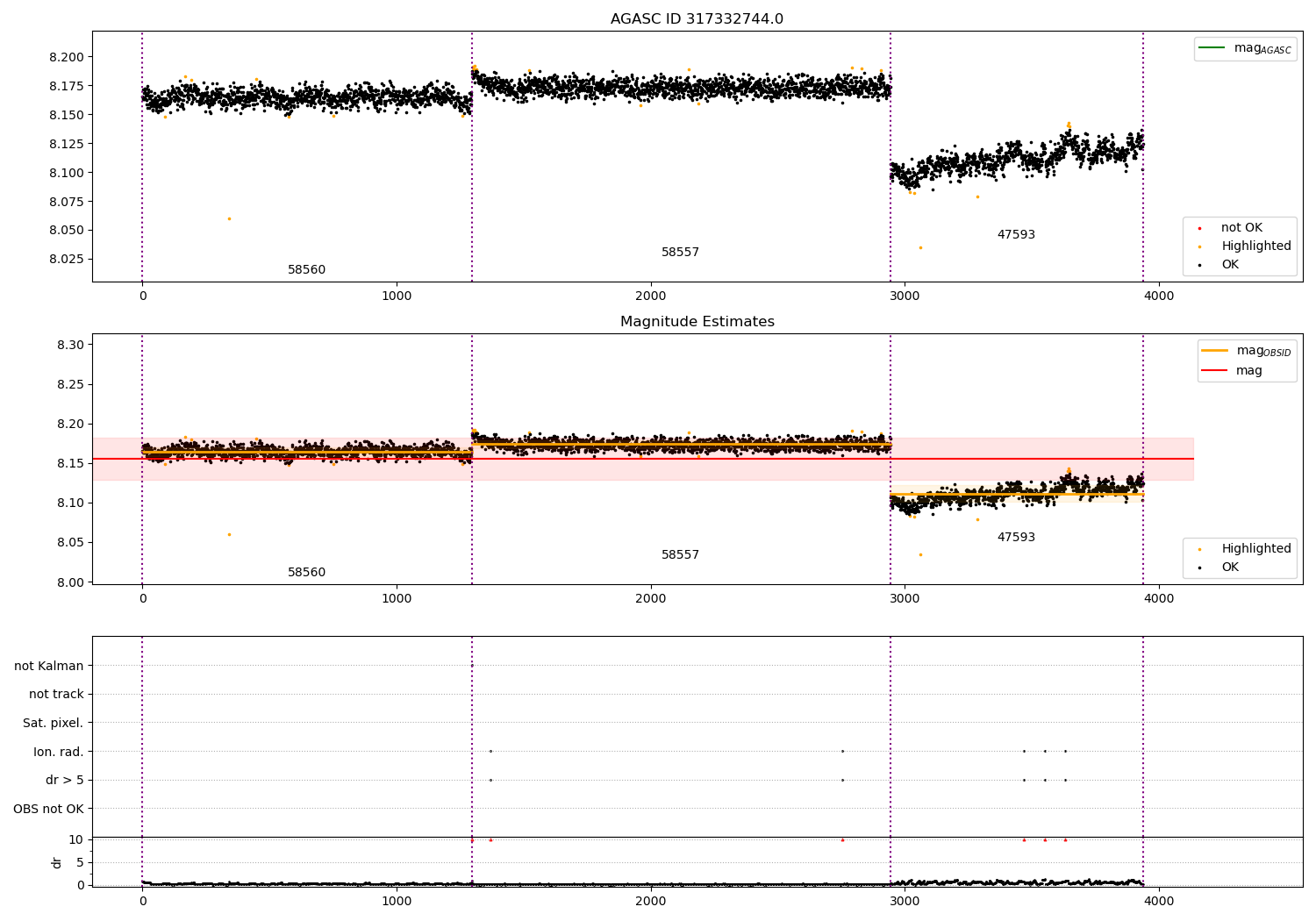1316x921 pixels.
Task: Click OBSID label 58557 in Magnitude Estimates plot
Action: [x=680, y=555]
